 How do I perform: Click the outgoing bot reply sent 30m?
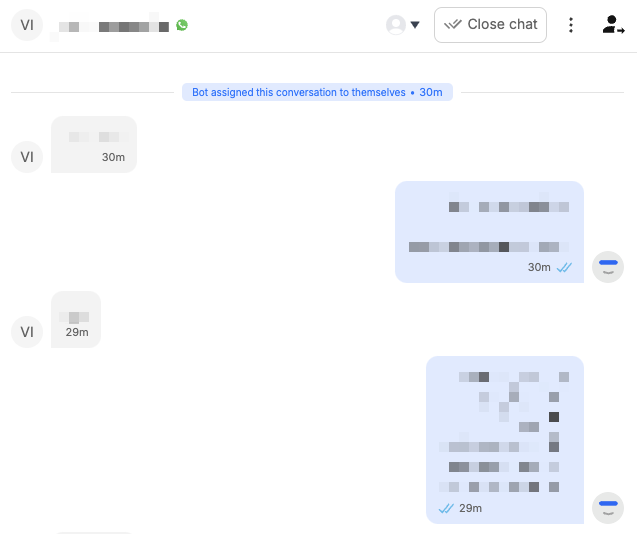[x=489, y=232]
